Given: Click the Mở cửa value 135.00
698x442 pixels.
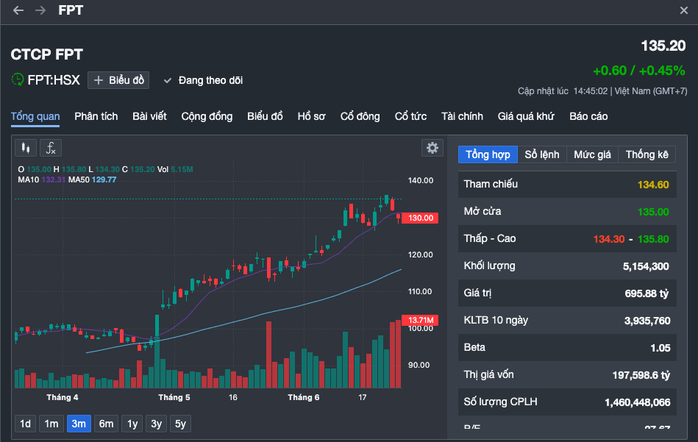Looking at the screenshot, I should [653, 212].
